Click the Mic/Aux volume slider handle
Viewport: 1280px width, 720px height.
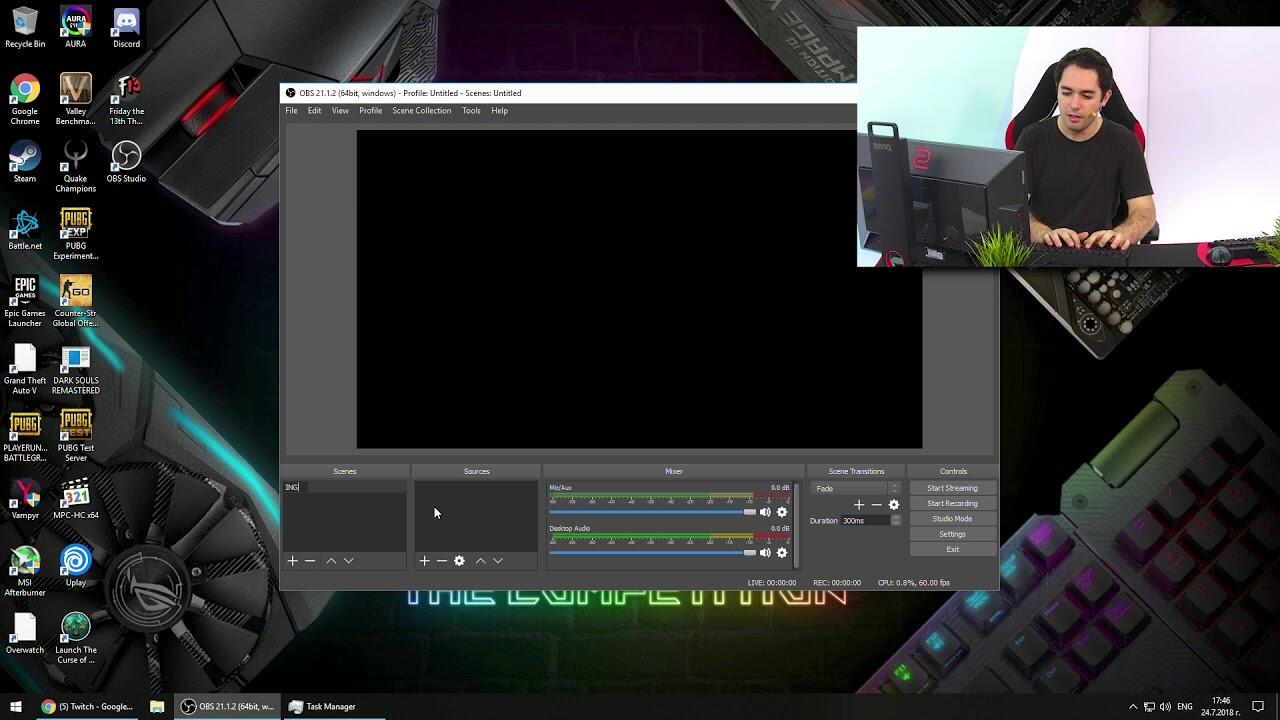pyautogui.click(x=749, y=512)
